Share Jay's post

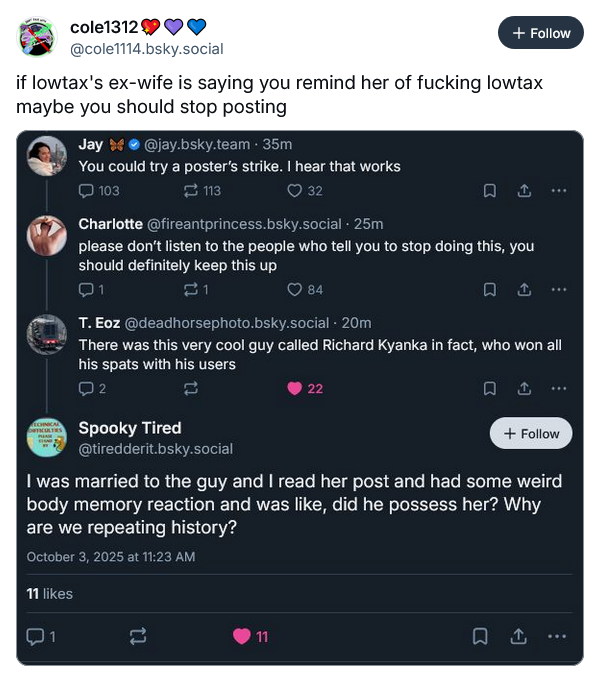click(x=523, y=191)
